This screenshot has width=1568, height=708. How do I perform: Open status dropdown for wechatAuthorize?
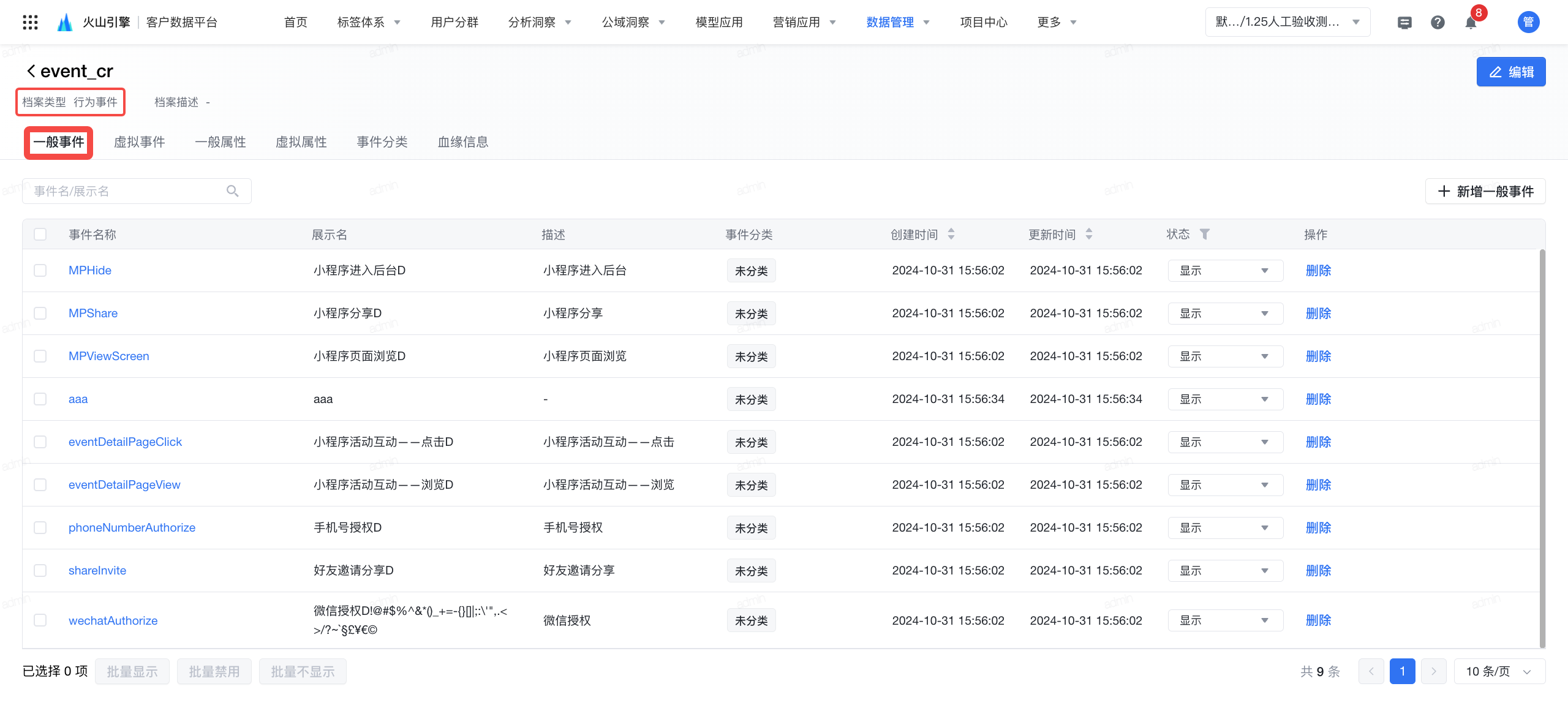pyautogui.click(x=1226, y=620)
